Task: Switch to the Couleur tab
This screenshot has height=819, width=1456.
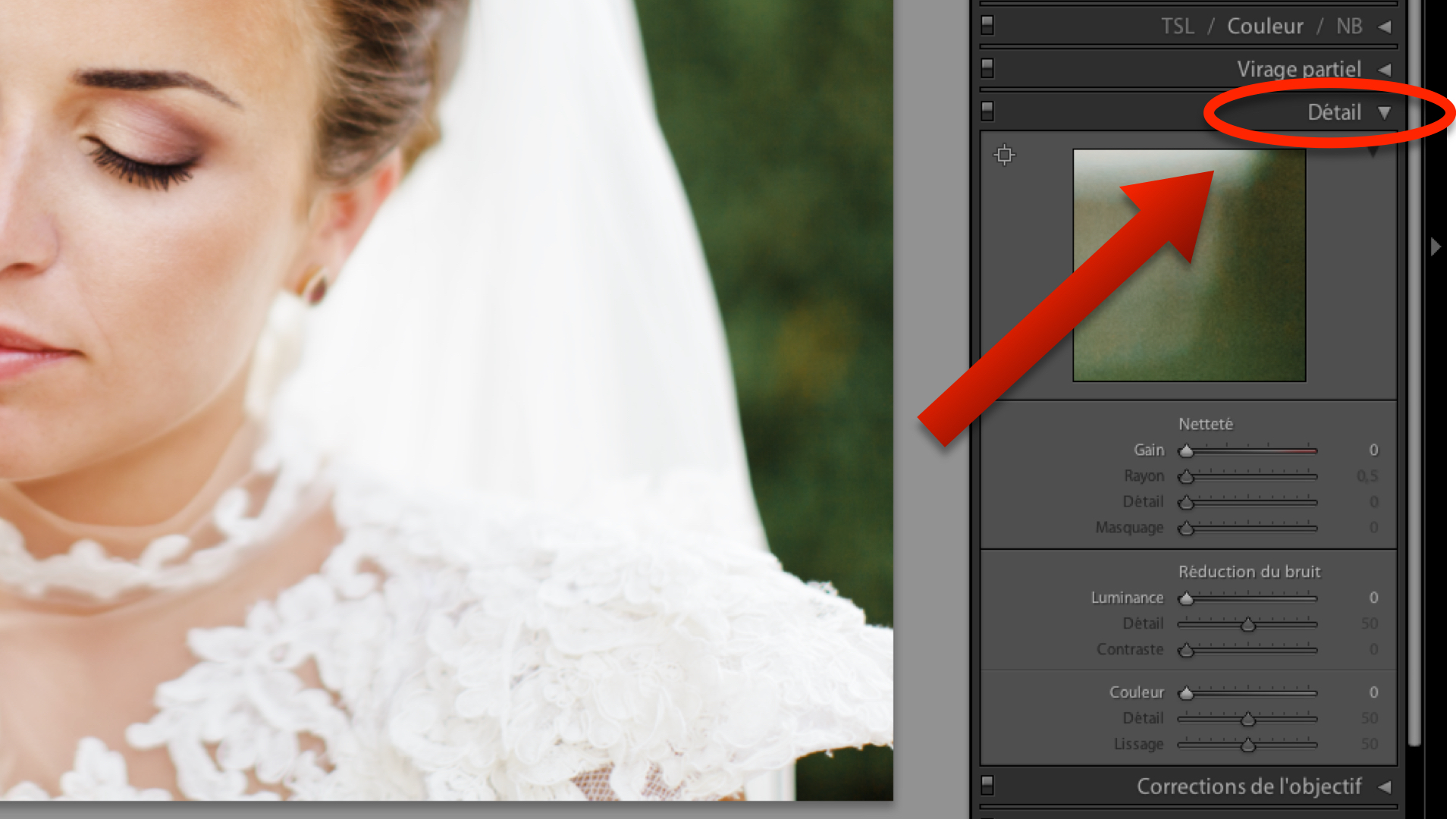Action: coord(1265,27)
